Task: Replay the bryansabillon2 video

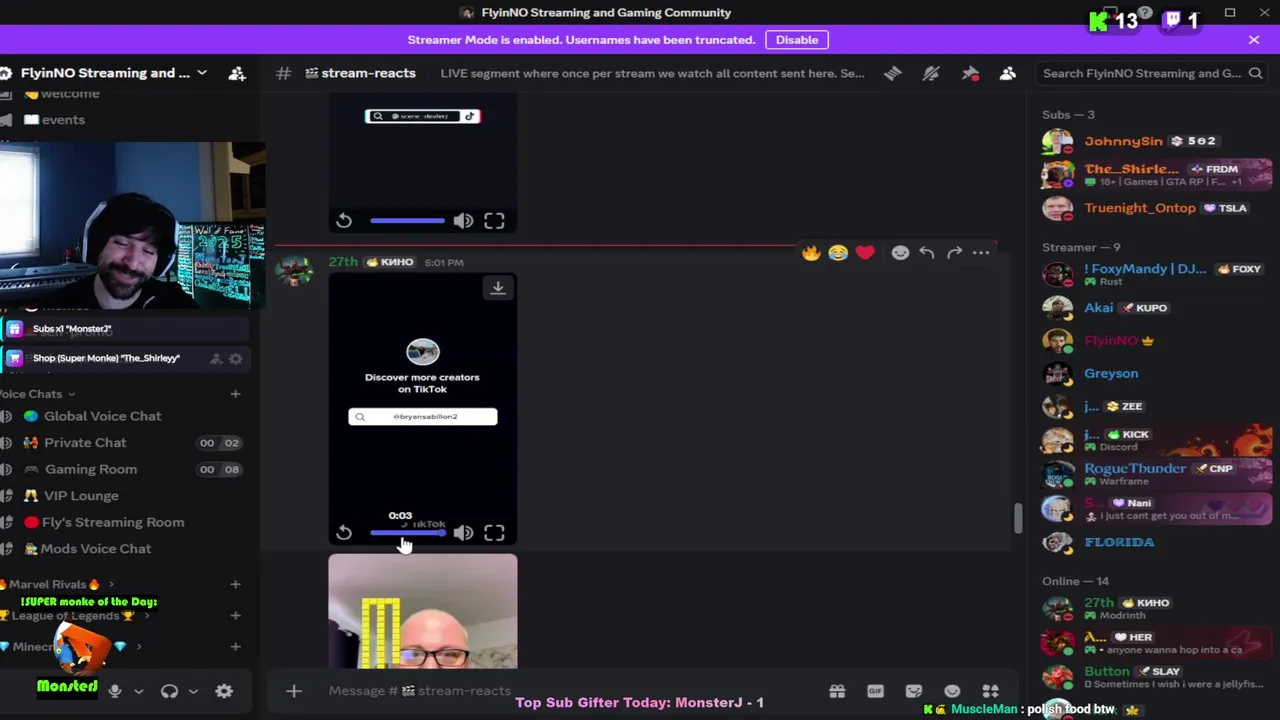Action: coord(344,533)
